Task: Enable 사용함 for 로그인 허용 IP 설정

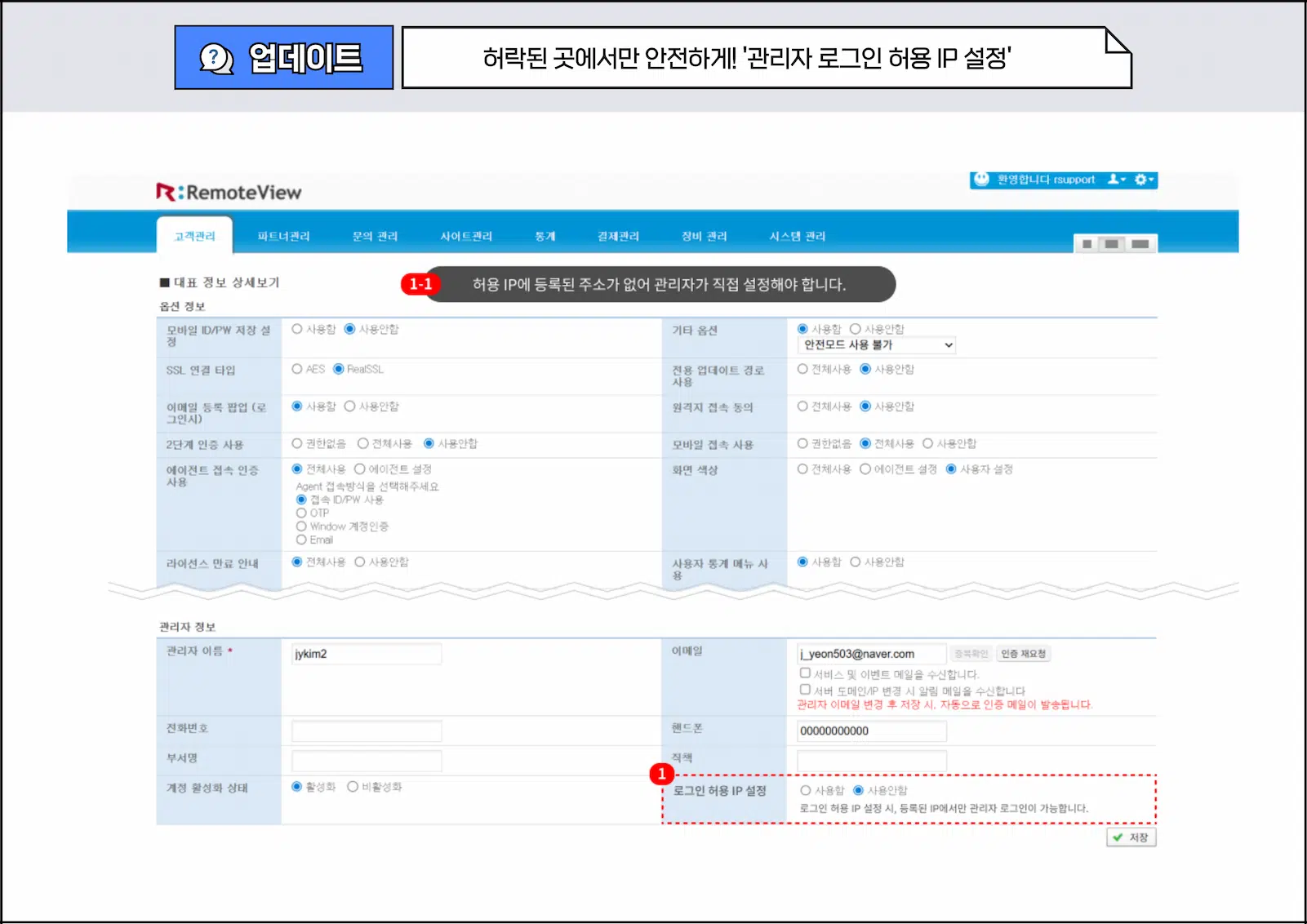Action: coord(804,790)
